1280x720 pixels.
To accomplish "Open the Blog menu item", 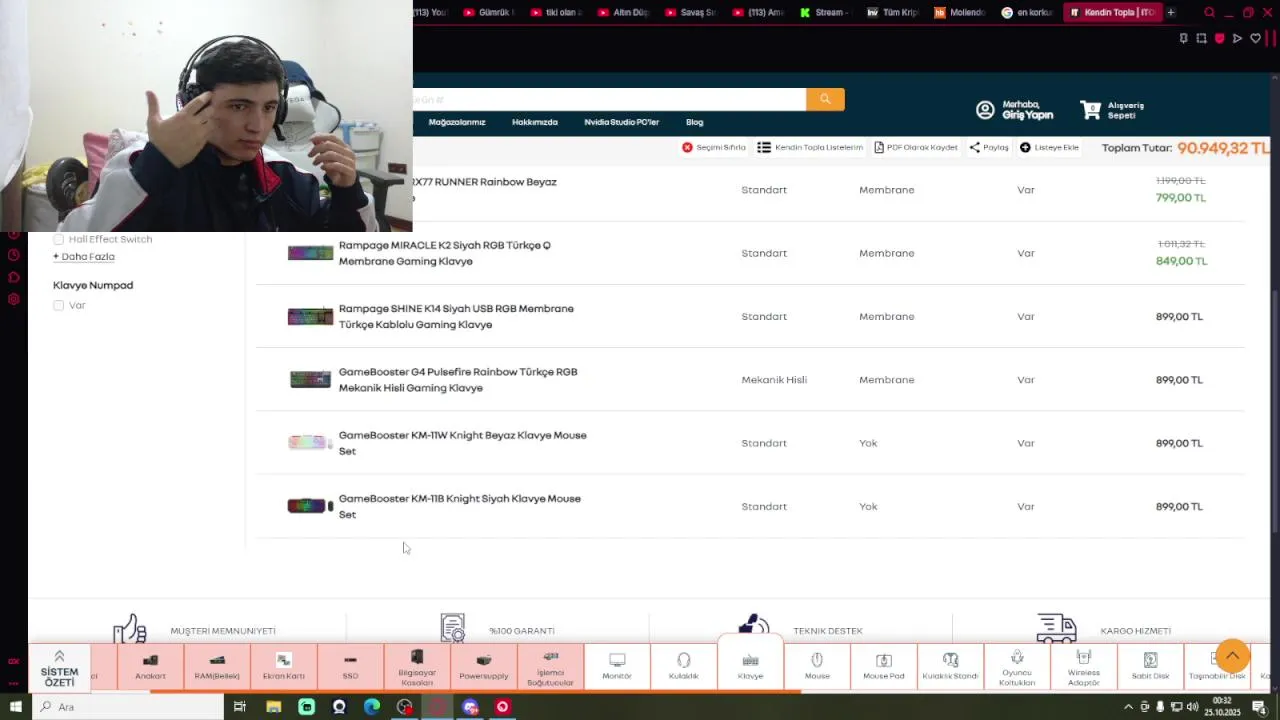I will [695, 122].
